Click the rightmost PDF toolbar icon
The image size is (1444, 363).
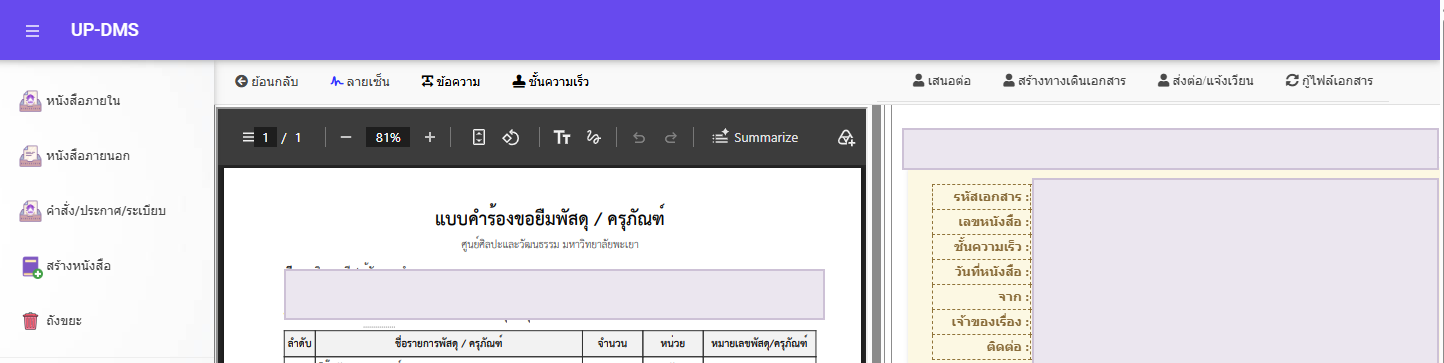pos(846,137)
